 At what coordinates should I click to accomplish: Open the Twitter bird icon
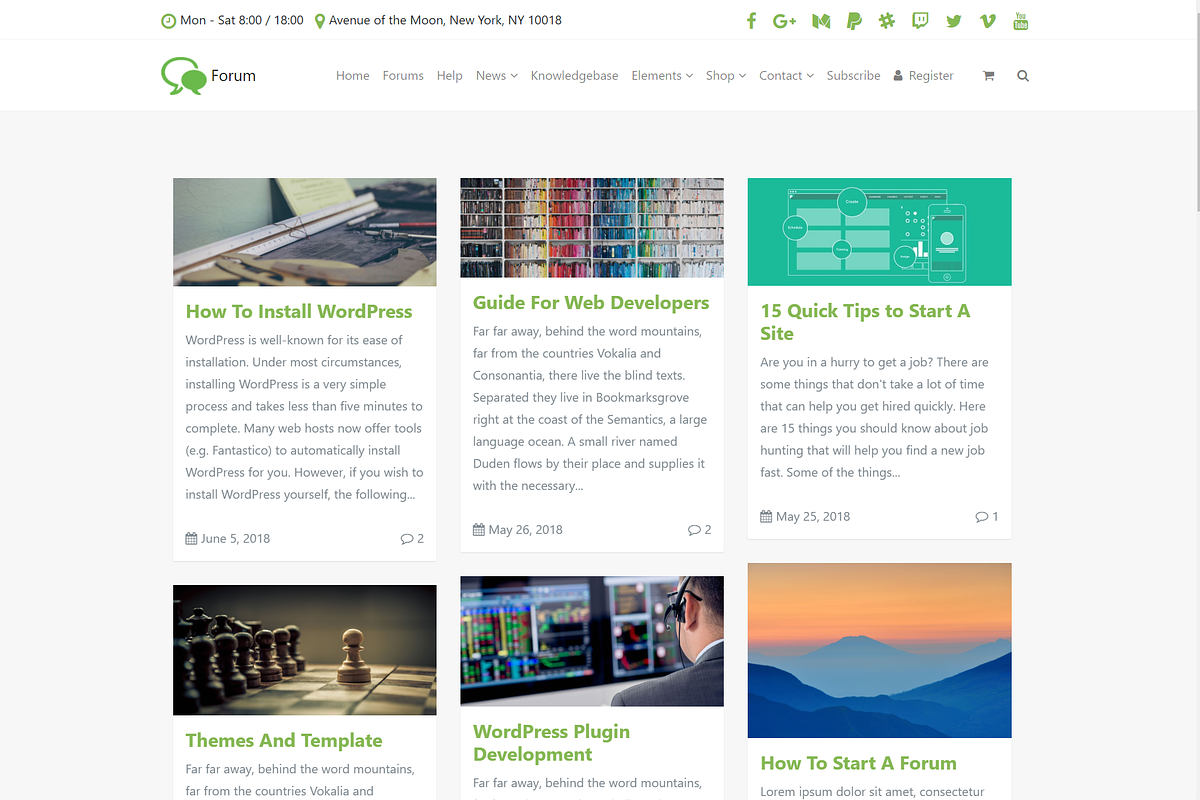954,21
